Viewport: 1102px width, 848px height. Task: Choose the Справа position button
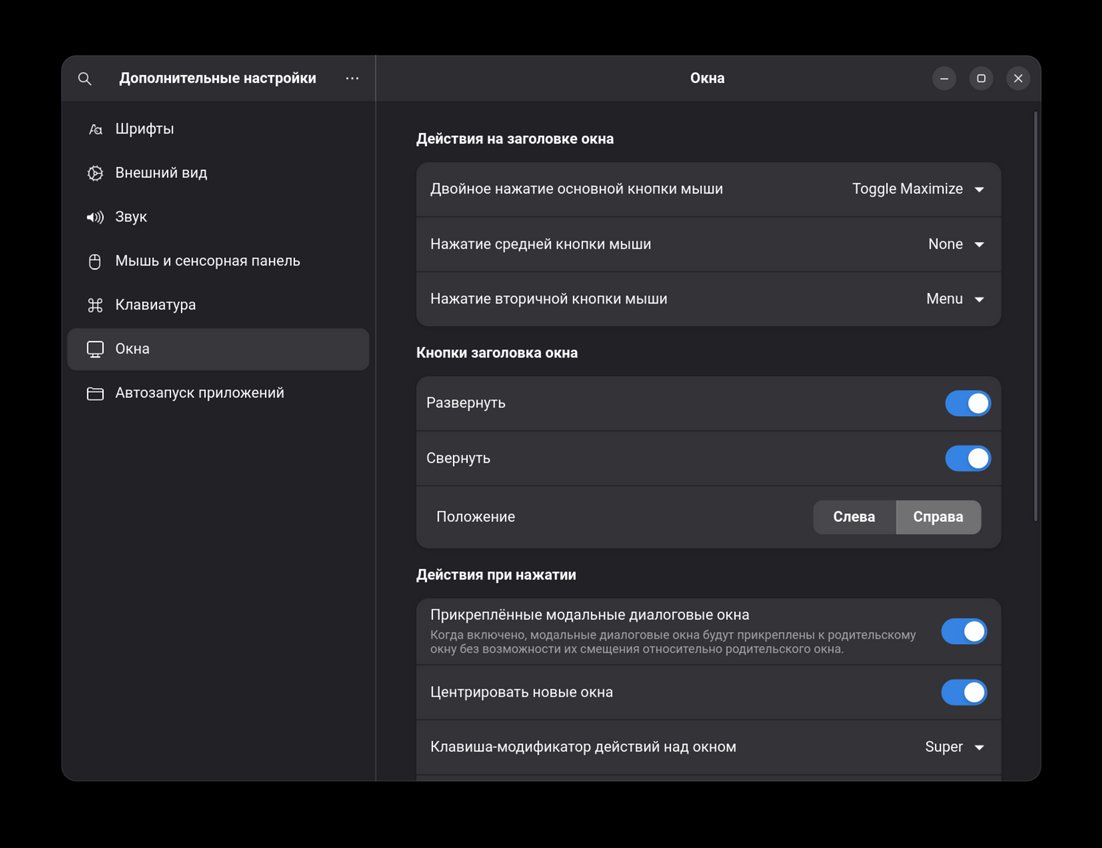pyautogui.click(x=938, y=517)
